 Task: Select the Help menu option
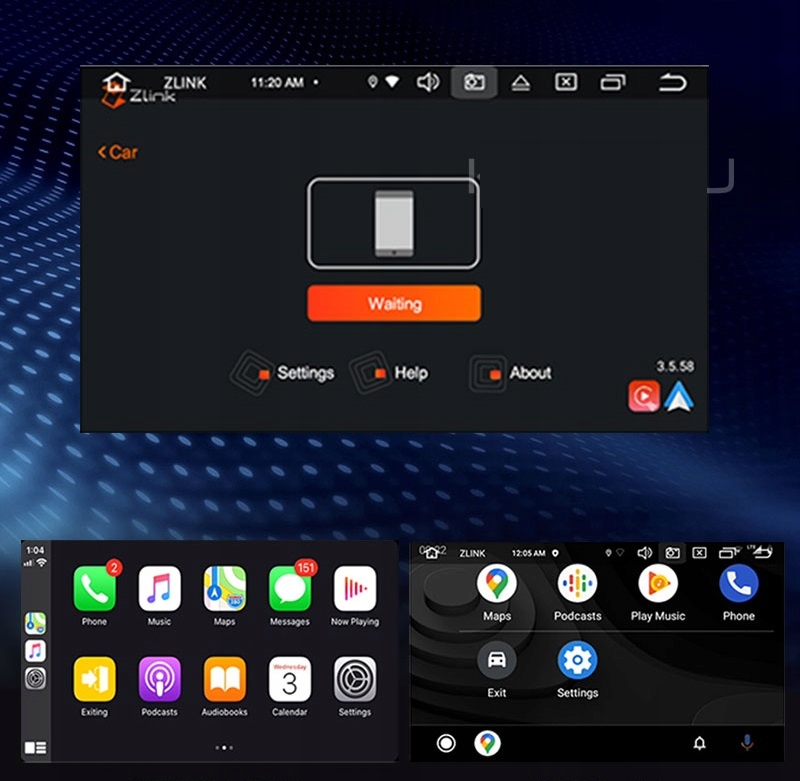tap(410, 373)
